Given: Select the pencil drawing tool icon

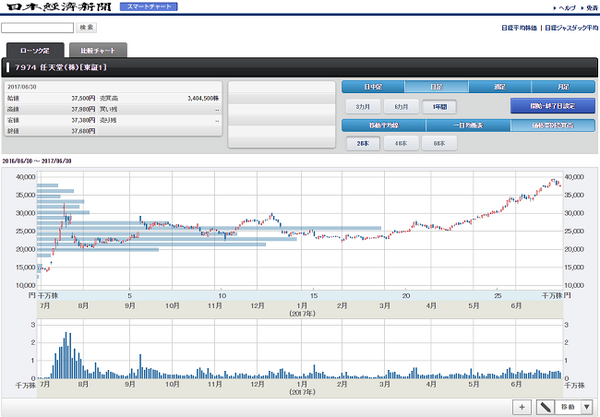Looking at the screenshot, I should 545,407.
